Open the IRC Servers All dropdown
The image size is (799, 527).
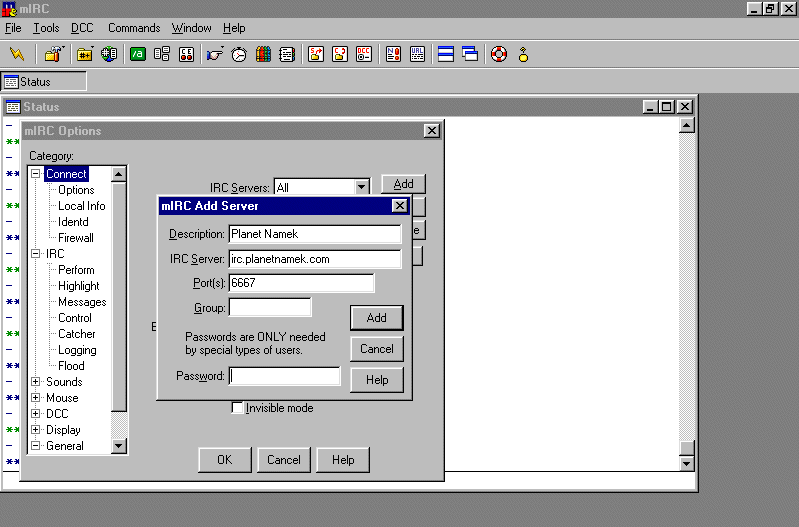coord(362,187)
